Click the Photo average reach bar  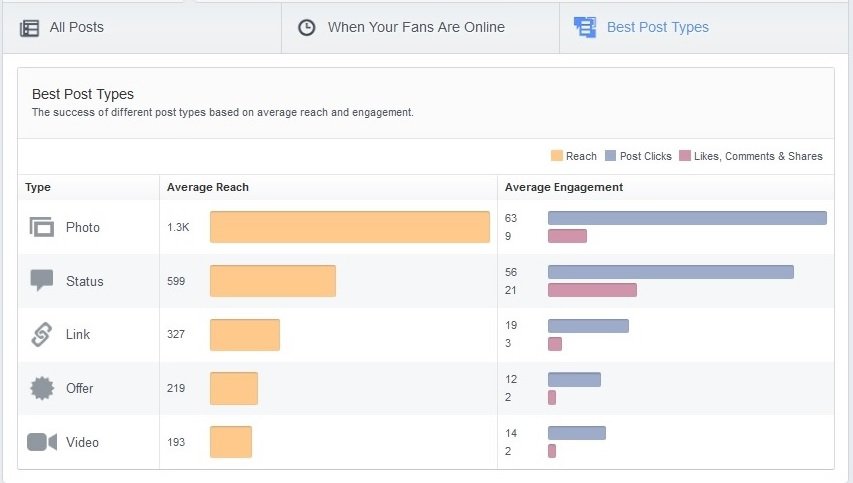coord(349,227)
